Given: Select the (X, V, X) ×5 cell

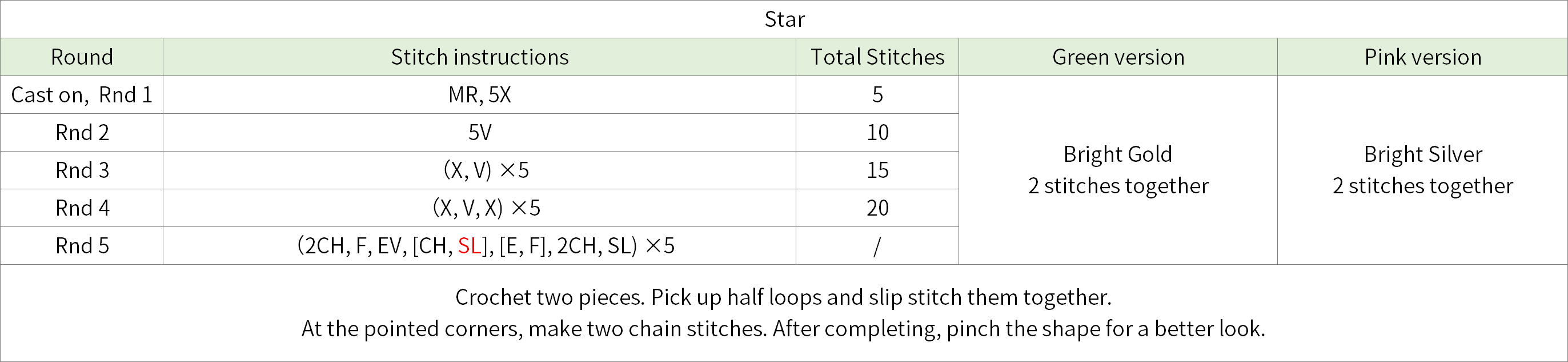Looking at the screenshot, I should tap(480, 208).
